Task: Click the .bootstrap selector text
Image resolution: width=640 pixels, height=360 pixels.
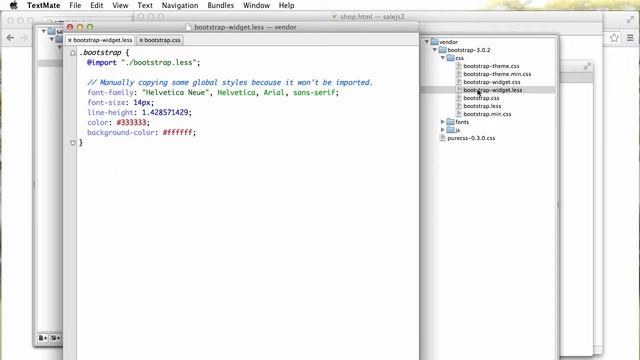Action: click(x=100, y=53)
